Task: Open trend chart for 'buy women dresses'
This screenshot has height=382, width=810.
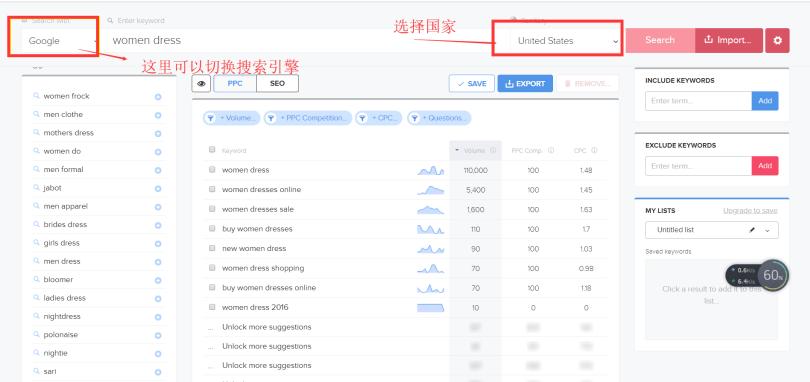Action: [x=430, y=229]
